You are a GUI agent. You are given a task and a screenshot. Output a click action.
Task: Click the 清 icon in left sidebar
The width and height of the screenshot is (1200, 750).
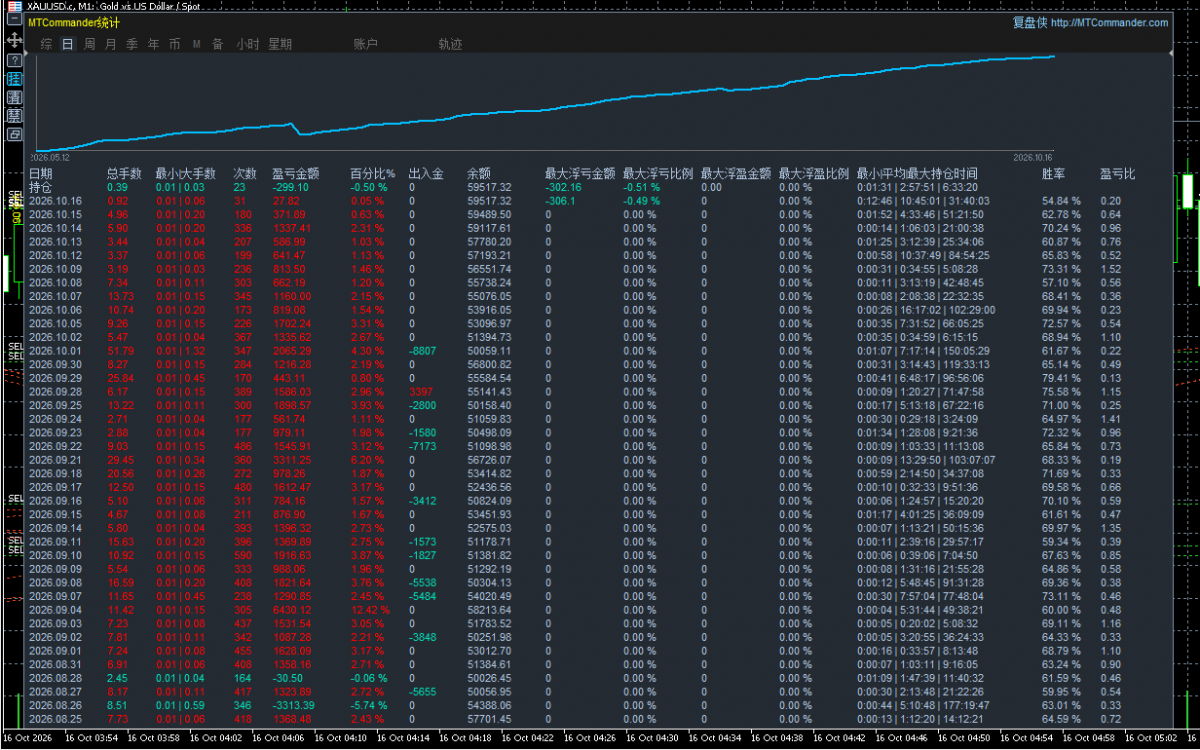[x=14, y=97]
